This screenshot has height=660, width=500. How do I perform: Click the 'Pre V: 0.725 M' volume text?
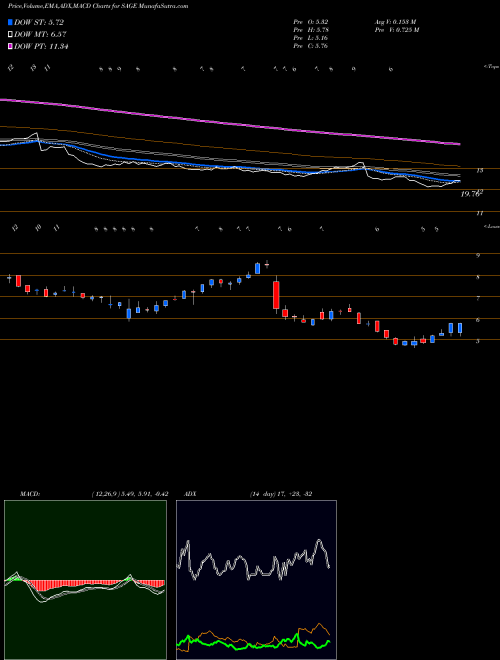(397, 29)
